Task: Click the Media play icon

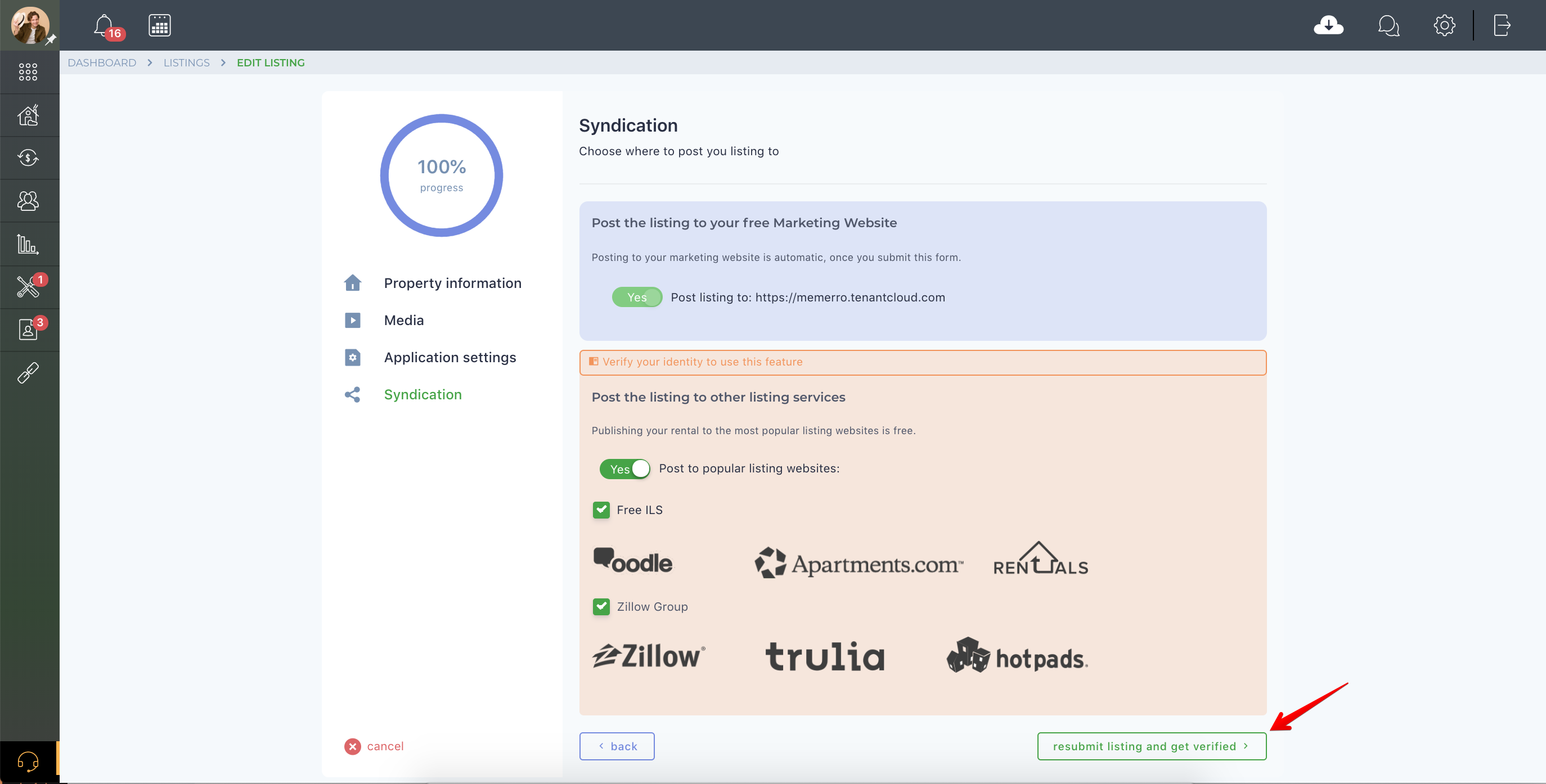Action: (x=352, y=319)
